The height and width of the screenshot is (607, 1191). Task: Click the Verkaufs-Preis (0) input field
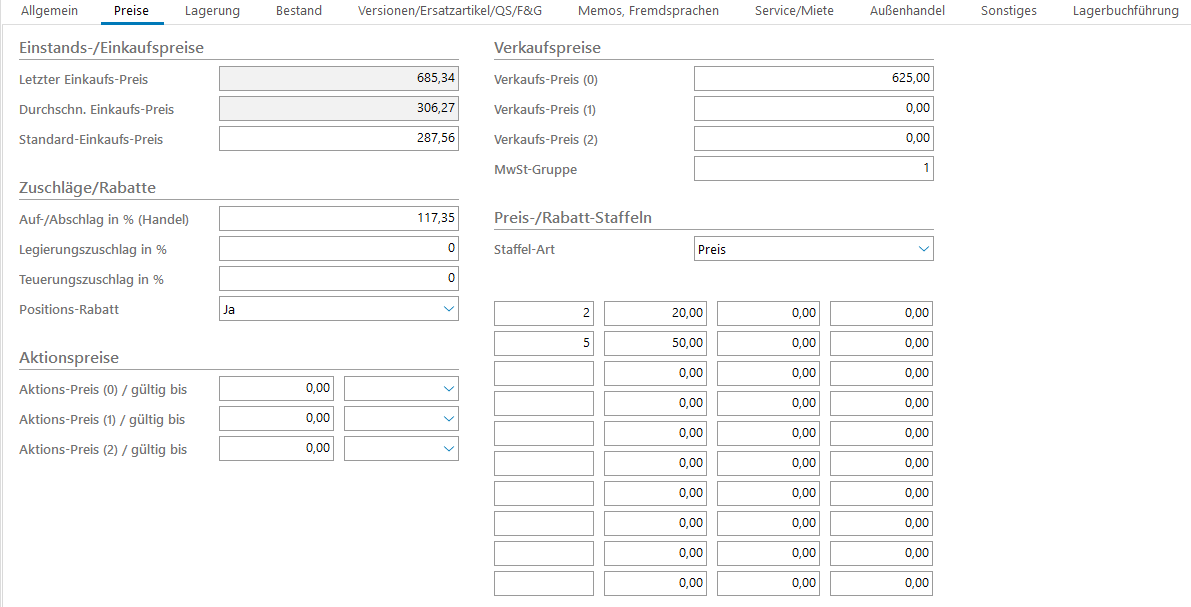click(813, 79)
